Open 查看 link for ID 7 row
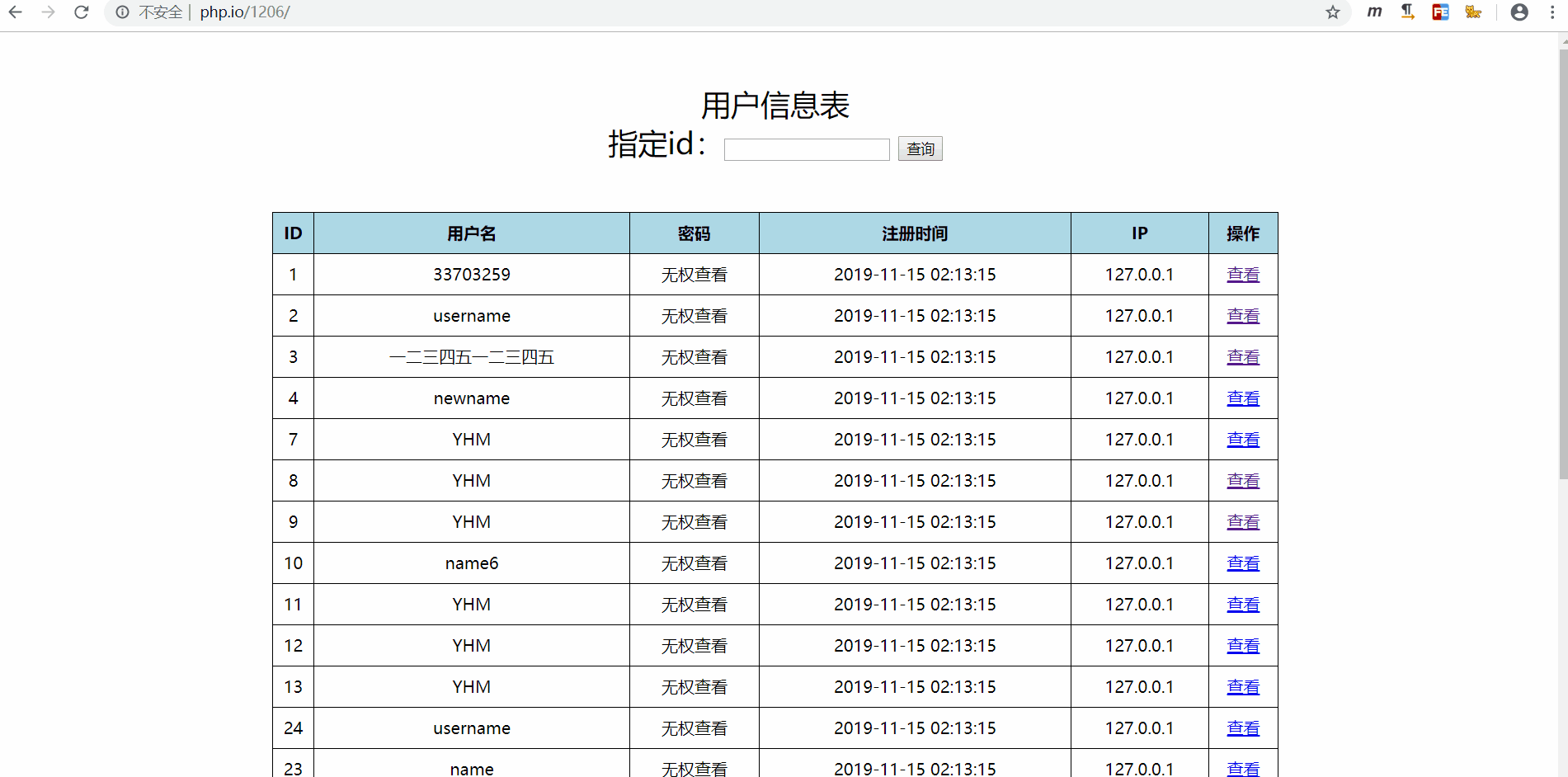Viewport: 1568px width, 777px height. click(x=1243, y=440)
